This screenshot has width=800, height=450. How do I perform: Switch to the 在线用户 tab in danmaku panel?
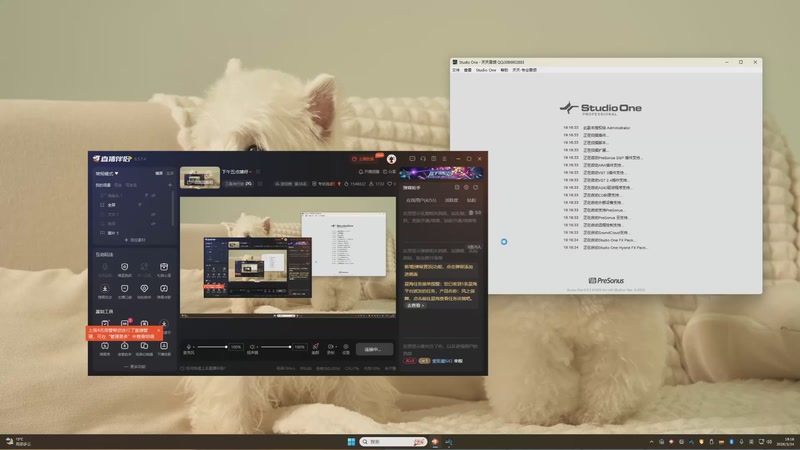(x=421, y=201)
